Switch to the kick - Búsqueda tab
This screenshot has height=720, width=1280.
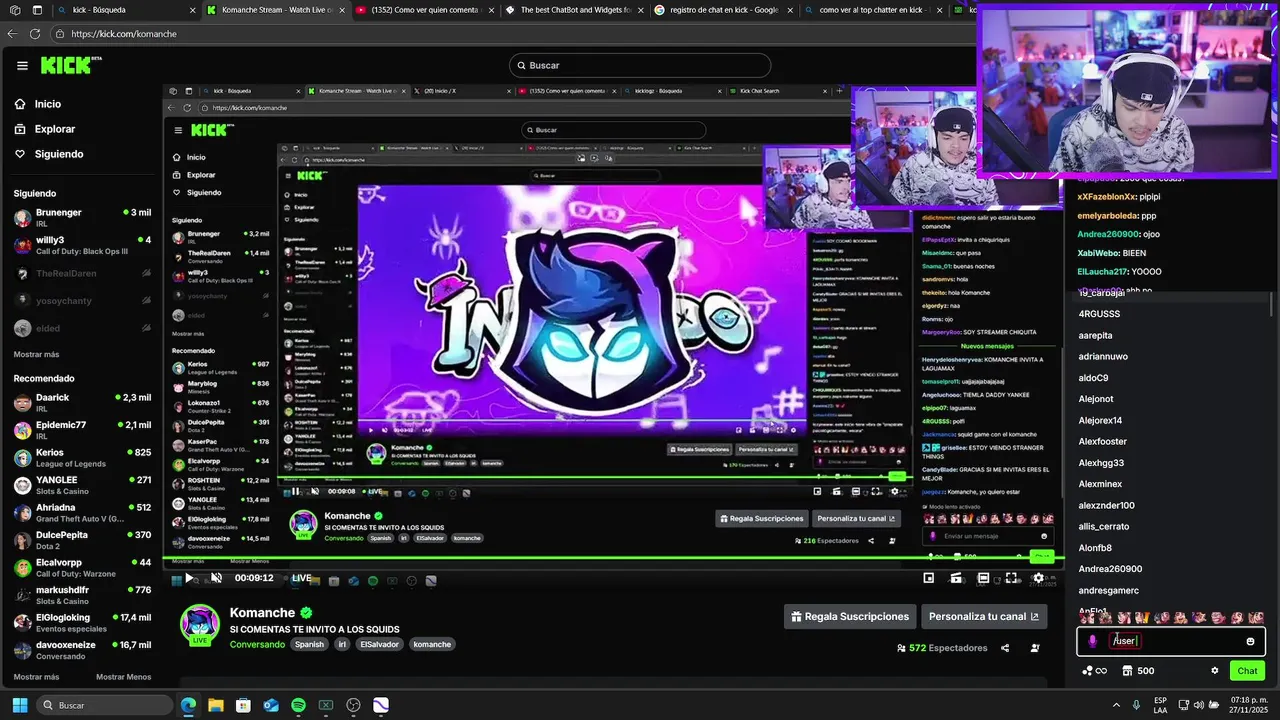127,10
